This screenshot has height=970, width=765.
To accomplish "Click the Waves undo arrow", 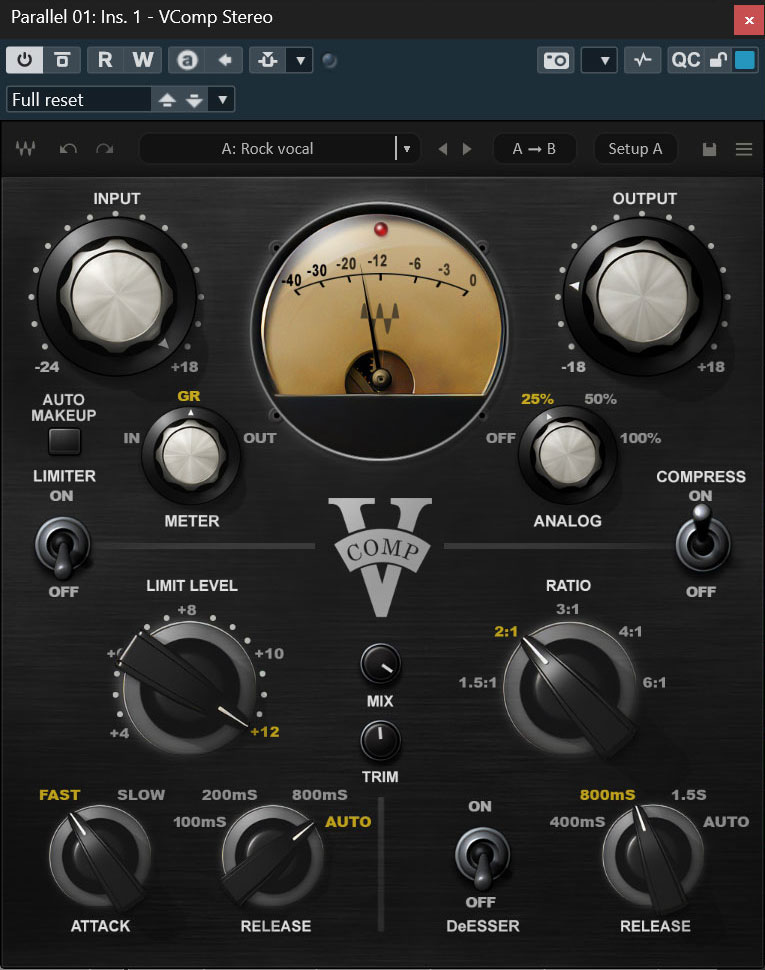I will tap(68, 149).
